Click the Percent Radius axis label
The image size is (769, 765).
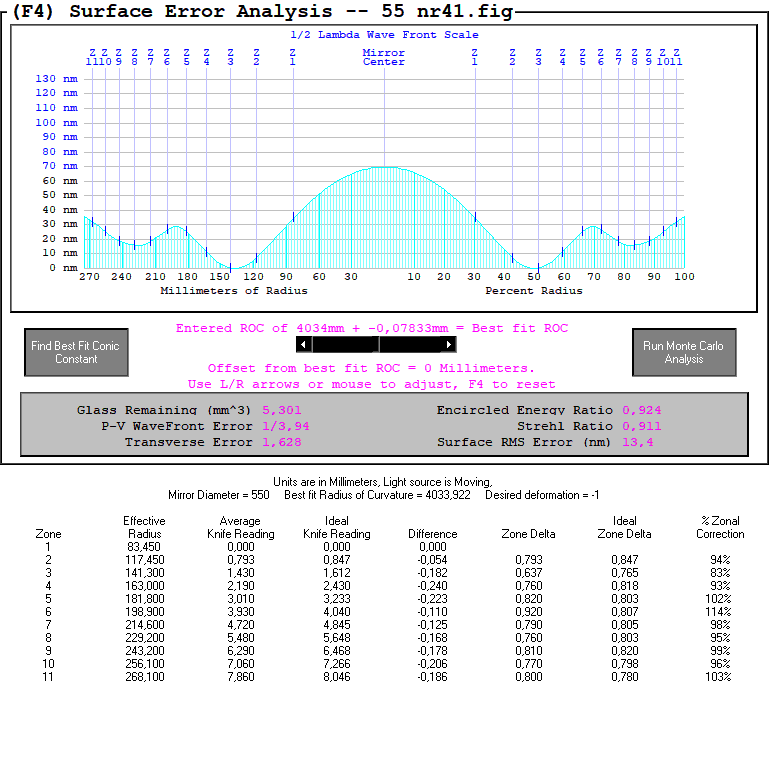click(534, 291)
